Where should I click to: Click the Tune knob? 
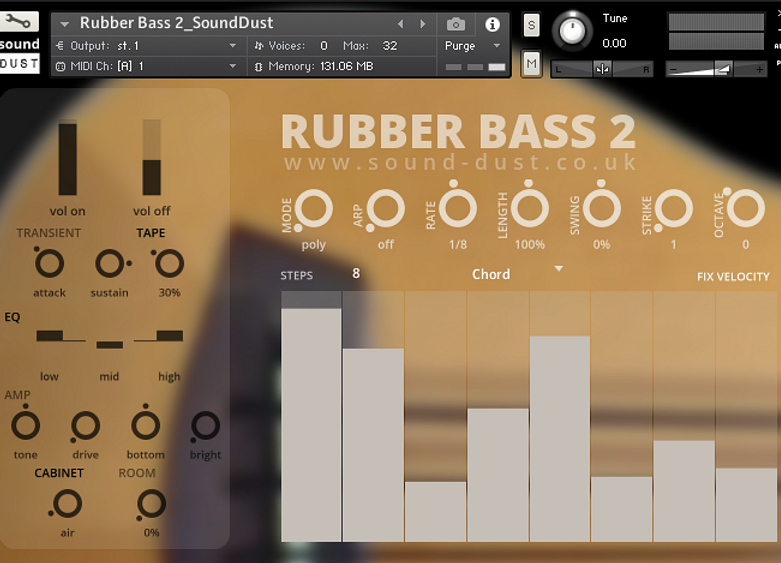point(572,30)
